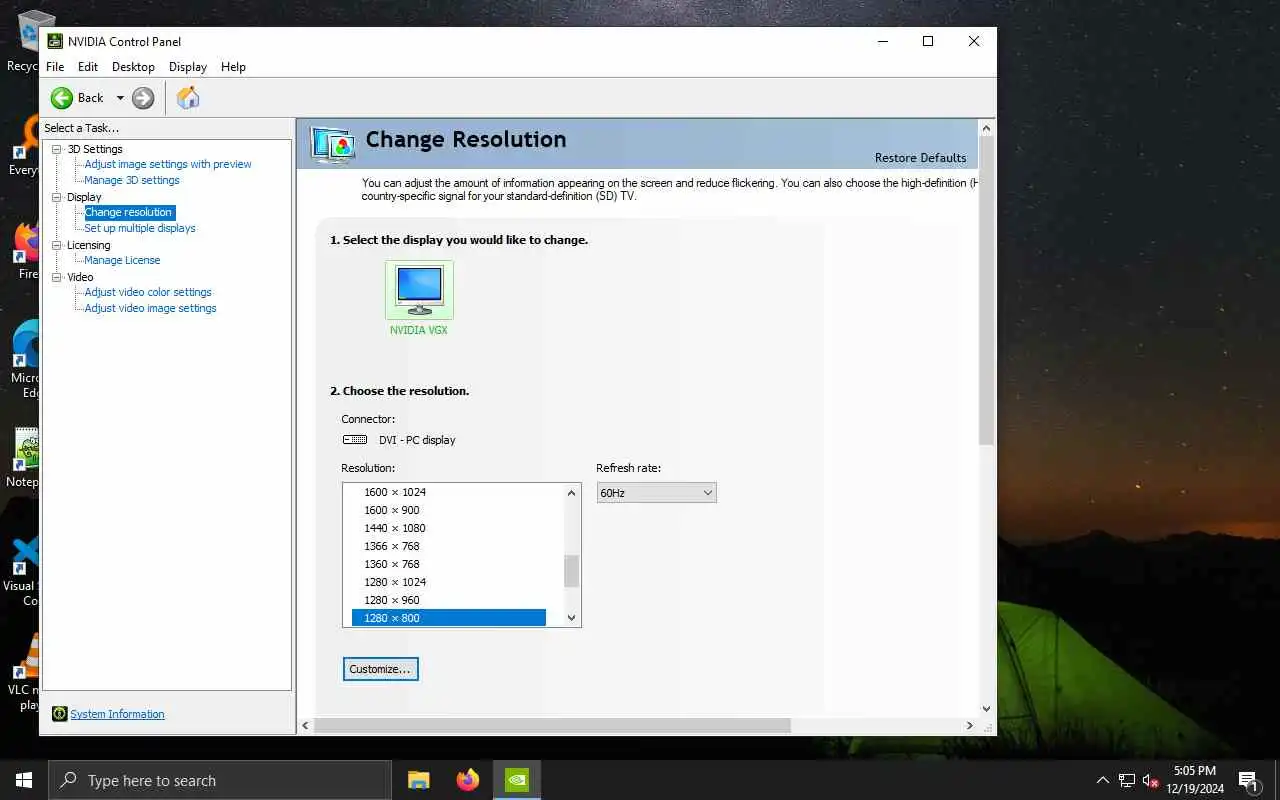
Task: Open Adjust video color settings
Action: [148, 292]
